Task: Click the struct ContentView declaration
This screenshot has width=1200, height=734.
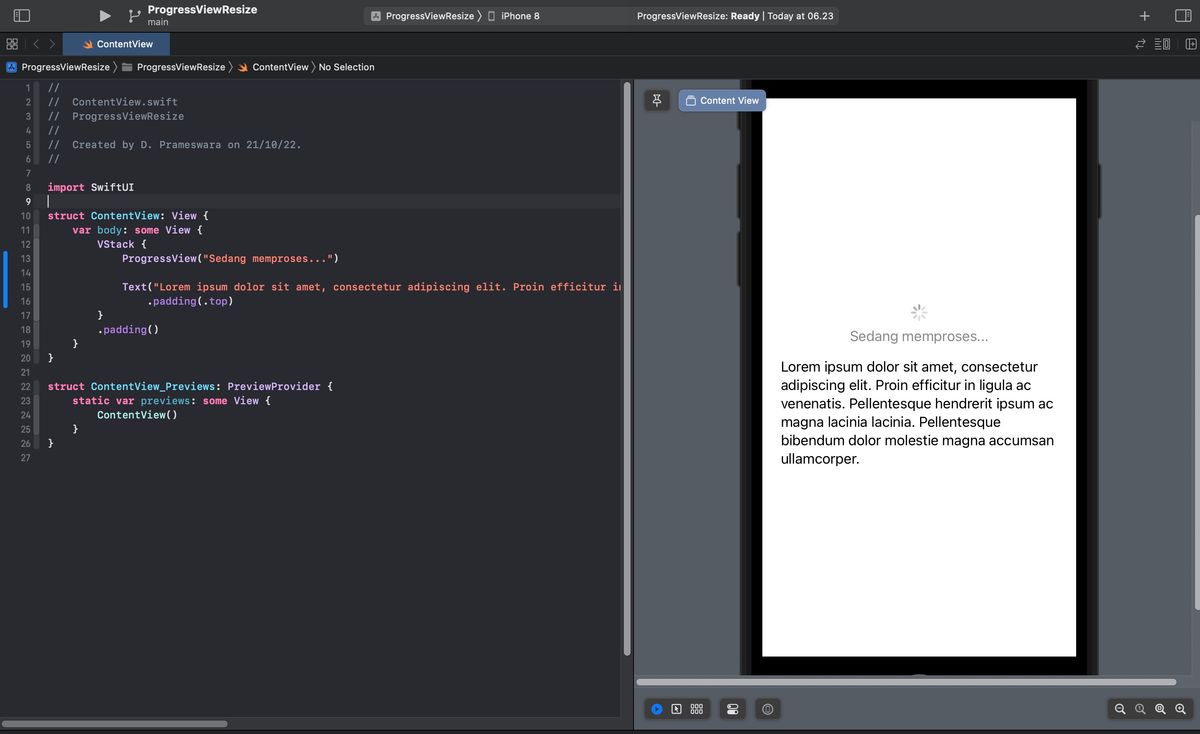Action: tap(128, 215)
